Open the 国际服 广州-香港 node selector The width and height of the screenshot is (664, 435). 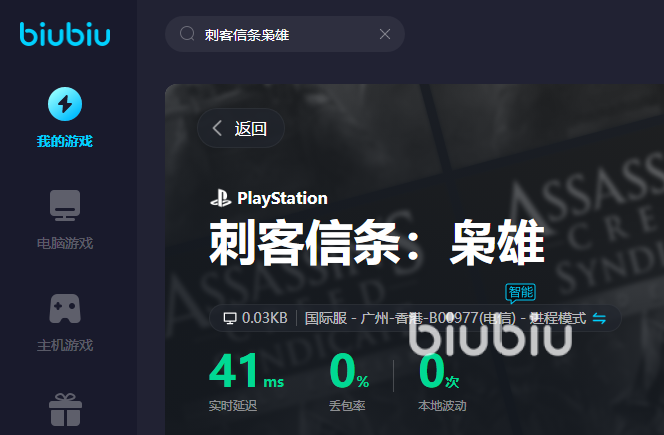tap(445, 318)
